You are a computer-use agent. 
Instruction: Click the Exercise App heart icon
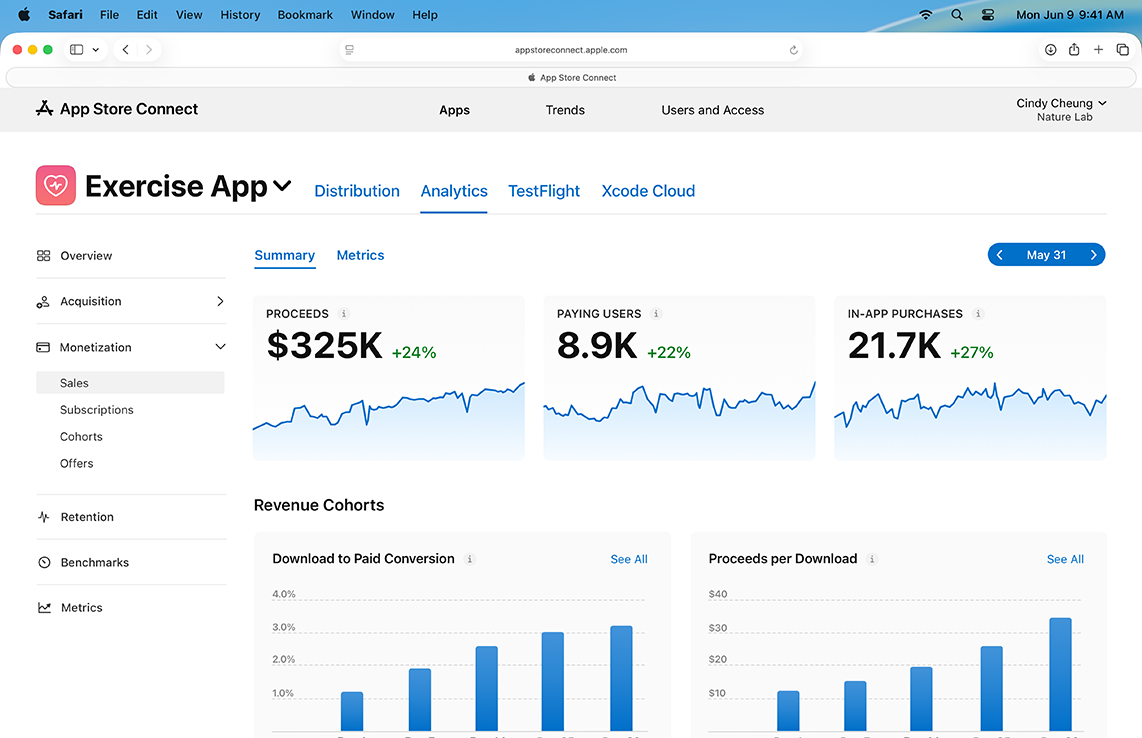55,185
